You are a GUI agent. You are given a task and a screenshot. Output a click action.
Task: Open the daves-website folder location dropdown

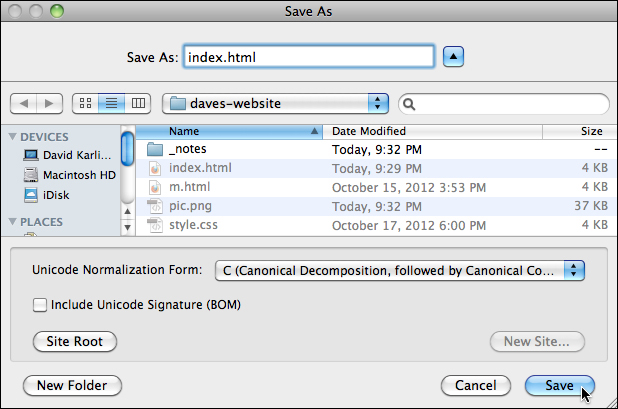[275, 103]
